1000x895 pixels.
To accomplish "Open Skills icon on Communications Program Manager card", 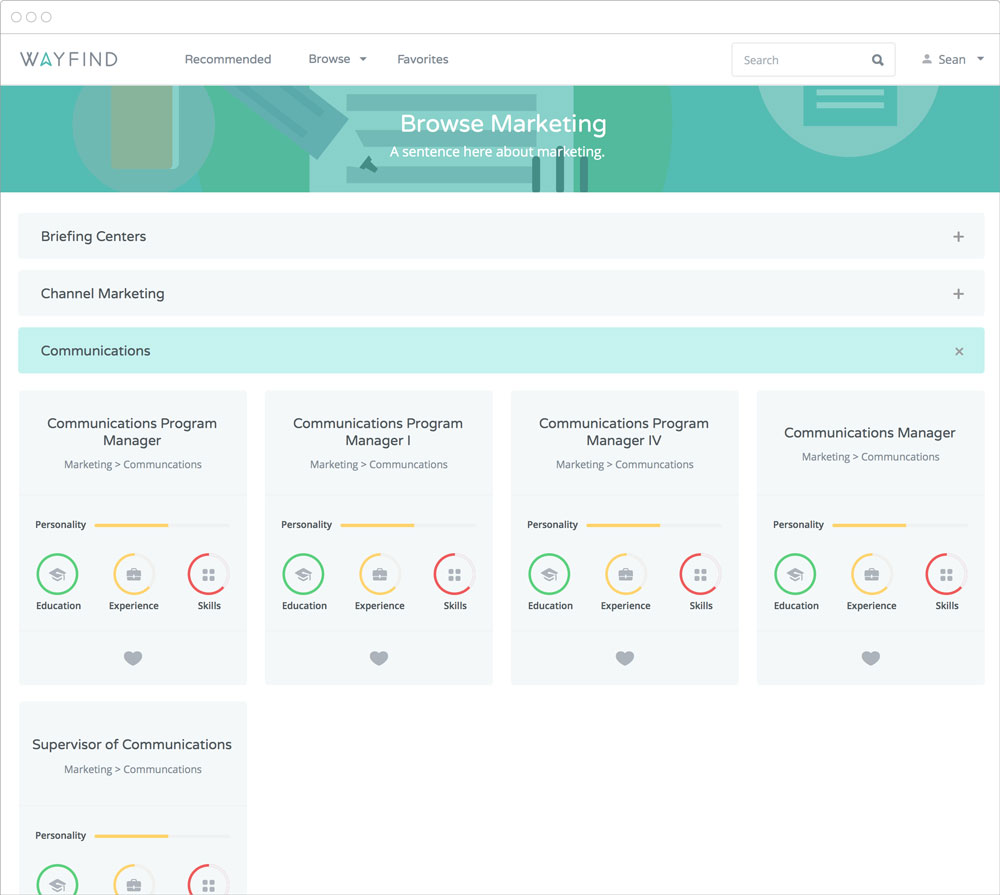I will [209, 574].
